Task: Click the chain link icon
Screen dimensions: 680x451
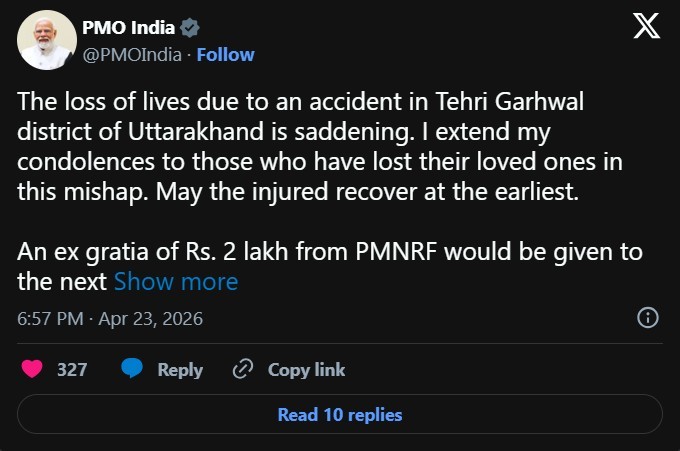Action: coord(241,369)
